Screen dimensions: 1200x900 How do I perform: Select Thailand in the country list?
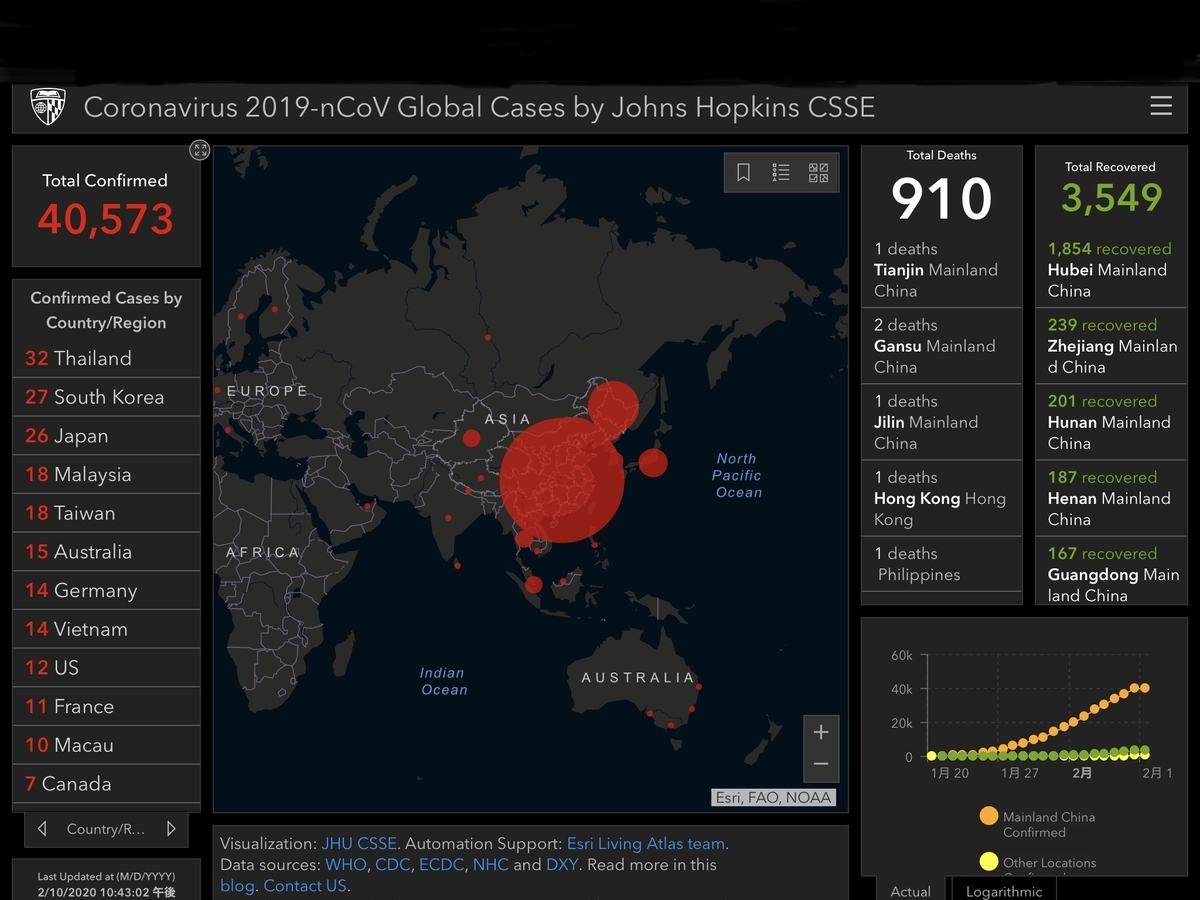point(106,358)
